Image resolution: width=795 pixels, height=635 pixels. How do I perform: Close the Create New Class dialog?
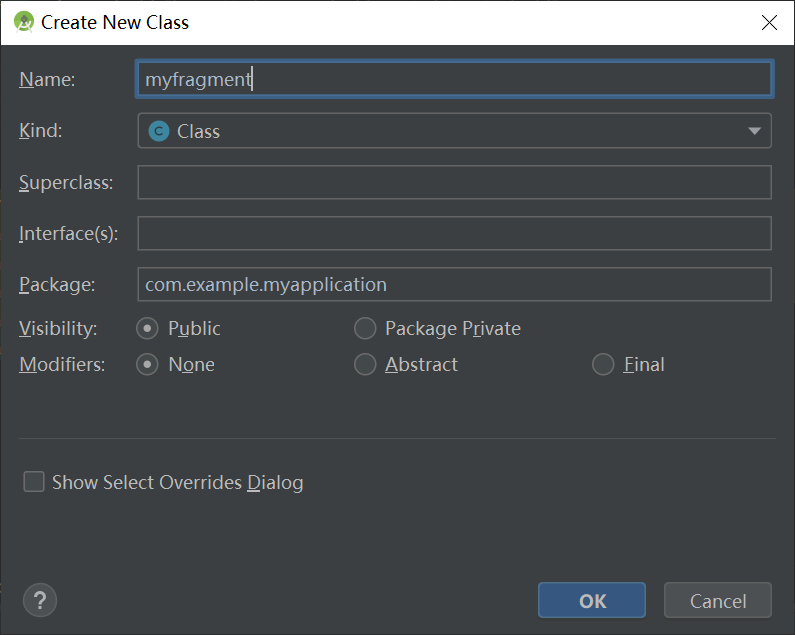[x=769, y=22]
